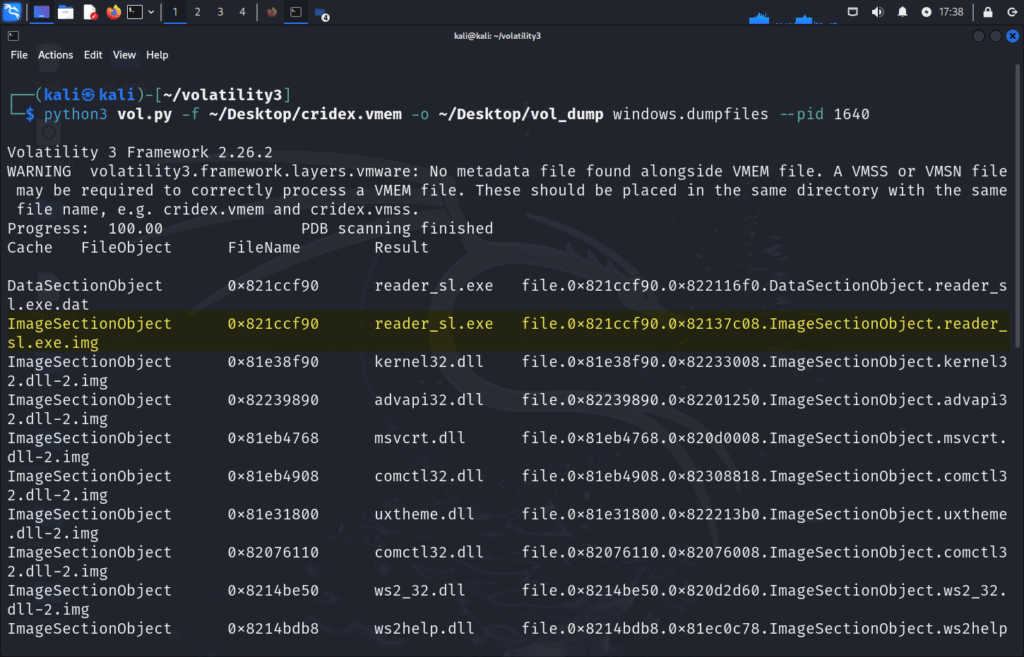Image resolution: width=1024 pixels, height=657 pixels.
Task: Click highlighted 'reader_sl.exe' in ImageSectionObject row
Action: point(434,324)
